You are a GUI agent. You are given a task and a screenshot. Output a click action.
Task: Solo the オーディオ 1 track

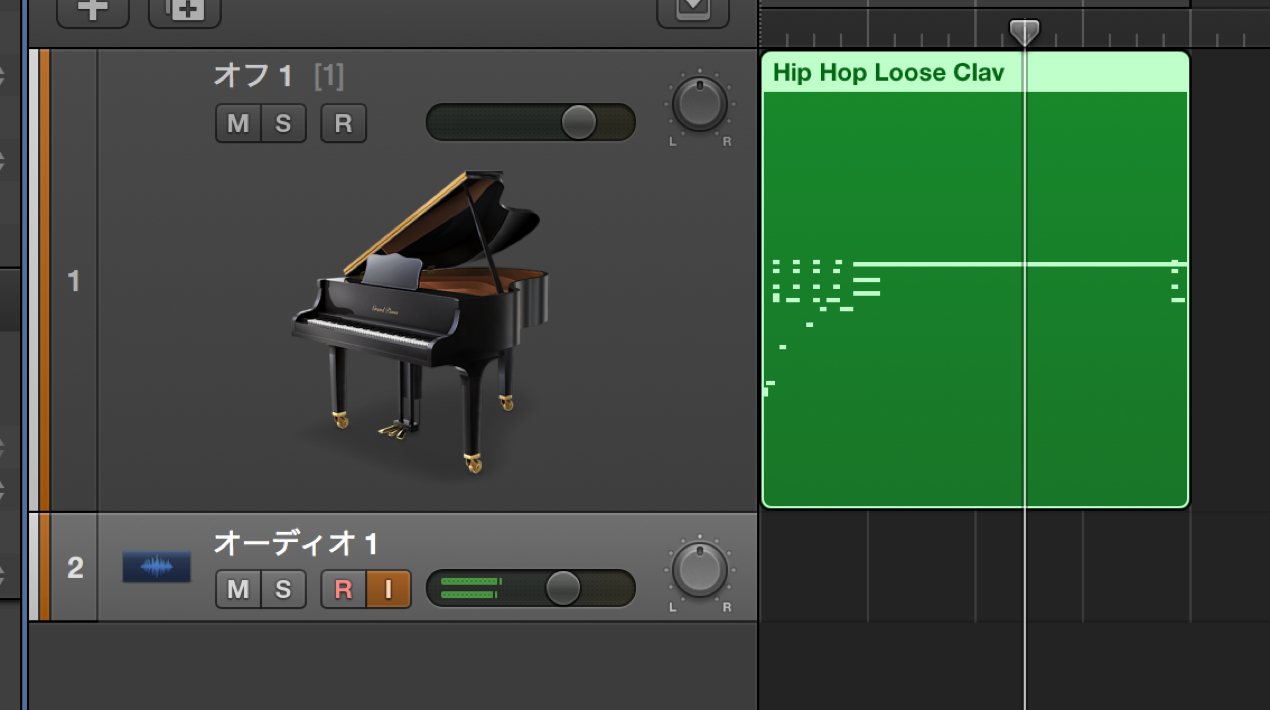tap(284, 589)
